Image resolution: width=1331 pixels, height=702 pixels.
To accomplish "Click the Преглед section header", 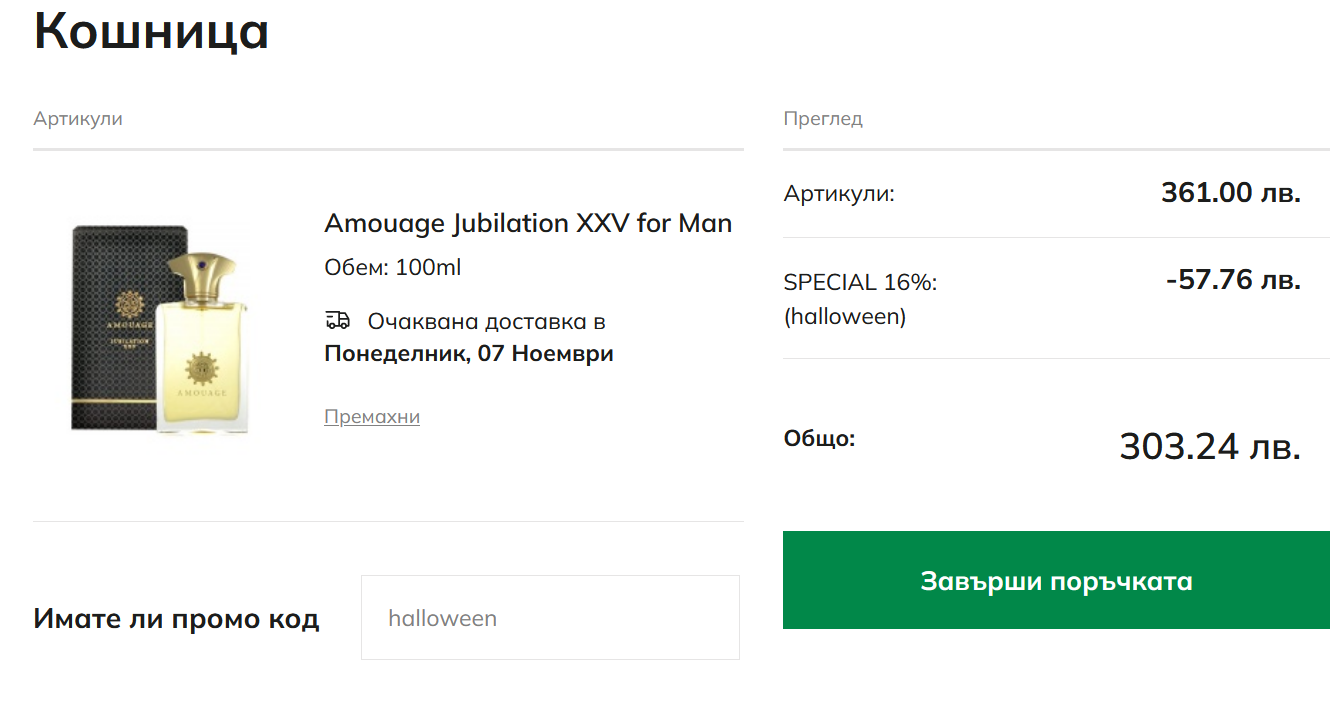I will tap(822, 119).
